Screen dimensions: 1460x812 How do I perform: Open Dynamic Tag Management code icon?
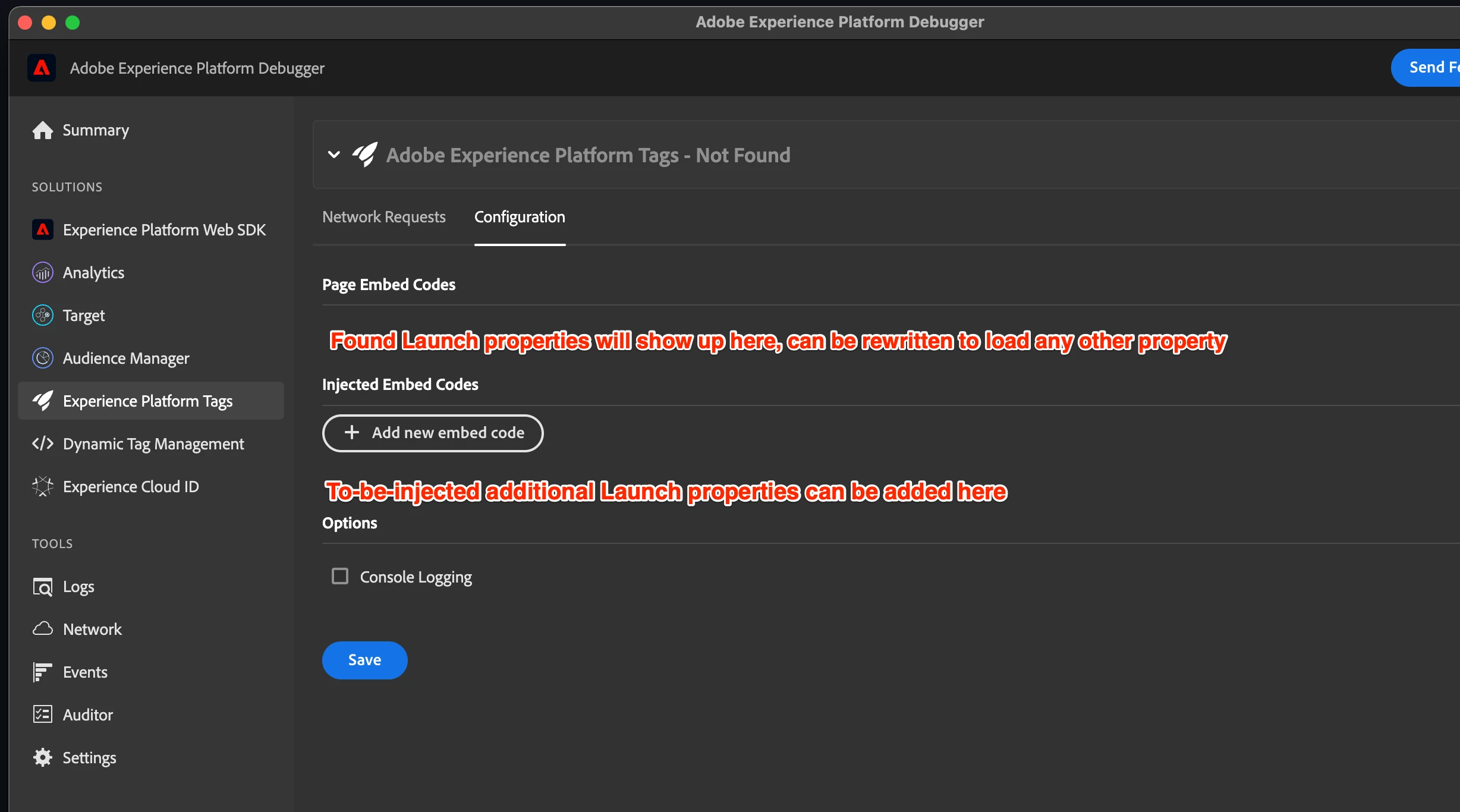[42, 444]
